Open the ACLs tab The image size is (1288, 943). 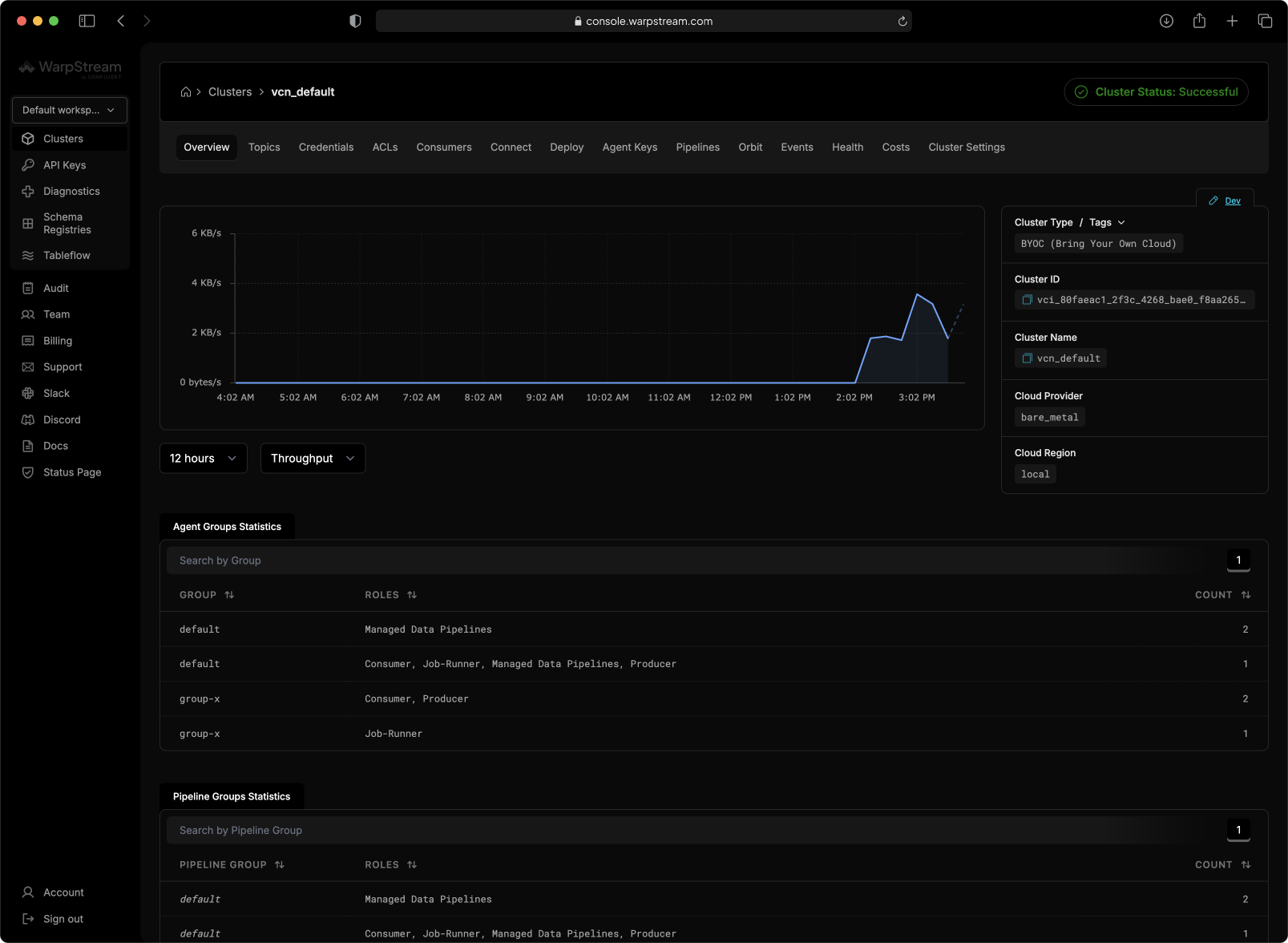click(x=385, y=148)
